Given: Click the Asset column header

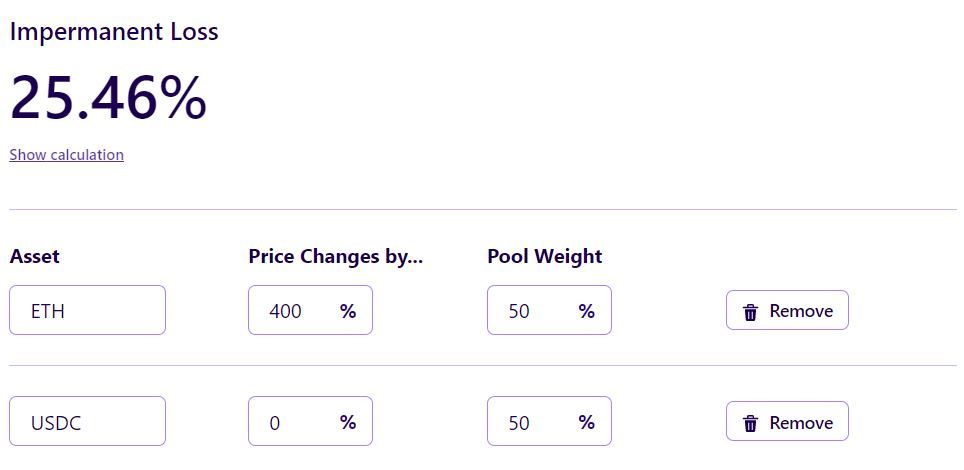Looking at the screenshot, I should [x=34, y=256].
